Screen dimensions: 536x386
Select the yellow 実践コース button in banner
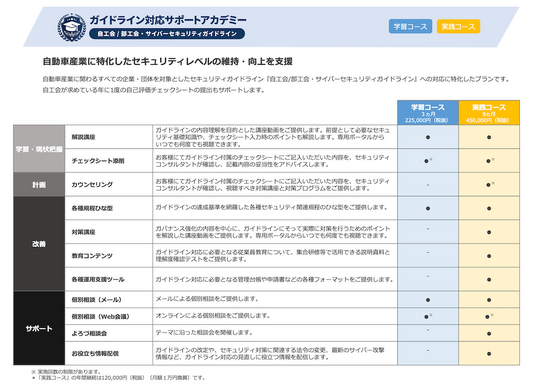(458, 26)
